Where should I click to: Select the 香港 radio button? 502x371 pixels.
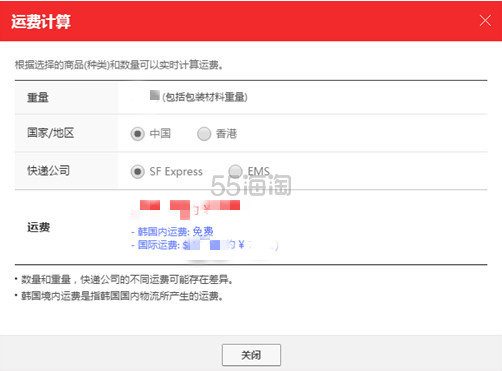[x=204, y=134]
